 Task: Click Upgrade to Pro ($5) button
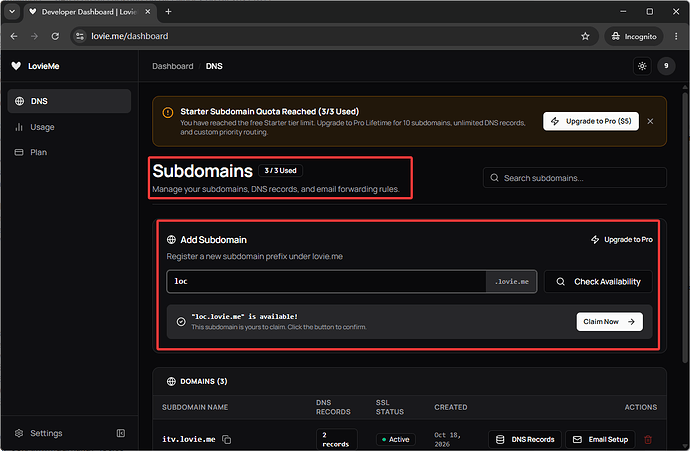pyautogui.click(x=591, y=121)
